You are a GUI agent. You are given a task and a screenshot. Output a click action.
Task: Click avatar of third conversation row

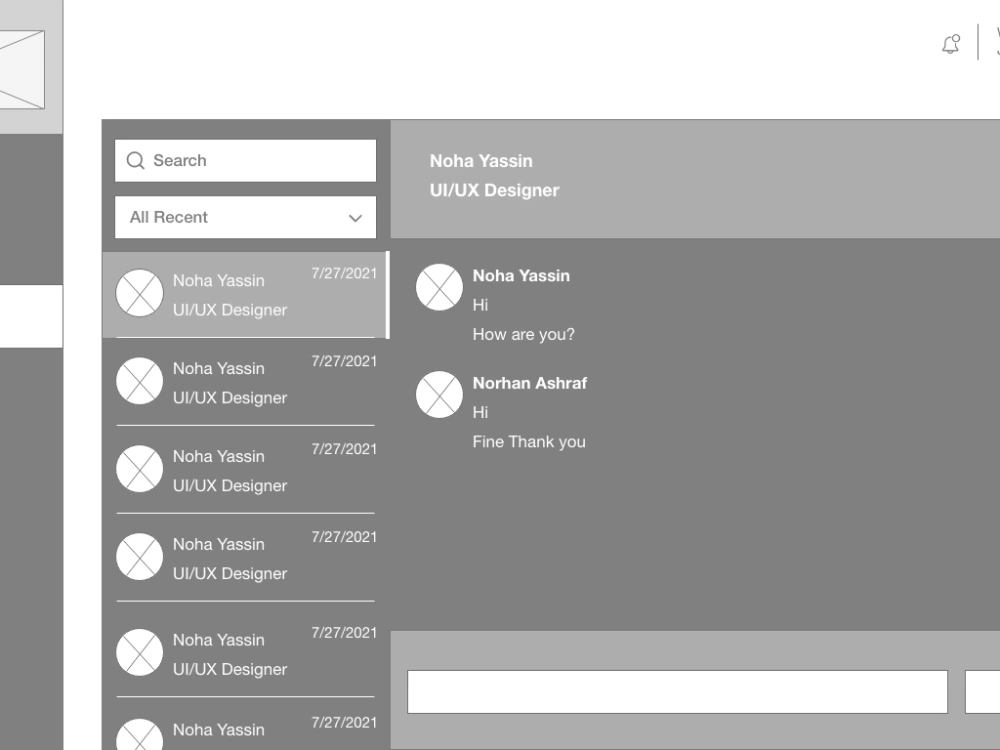140,469
